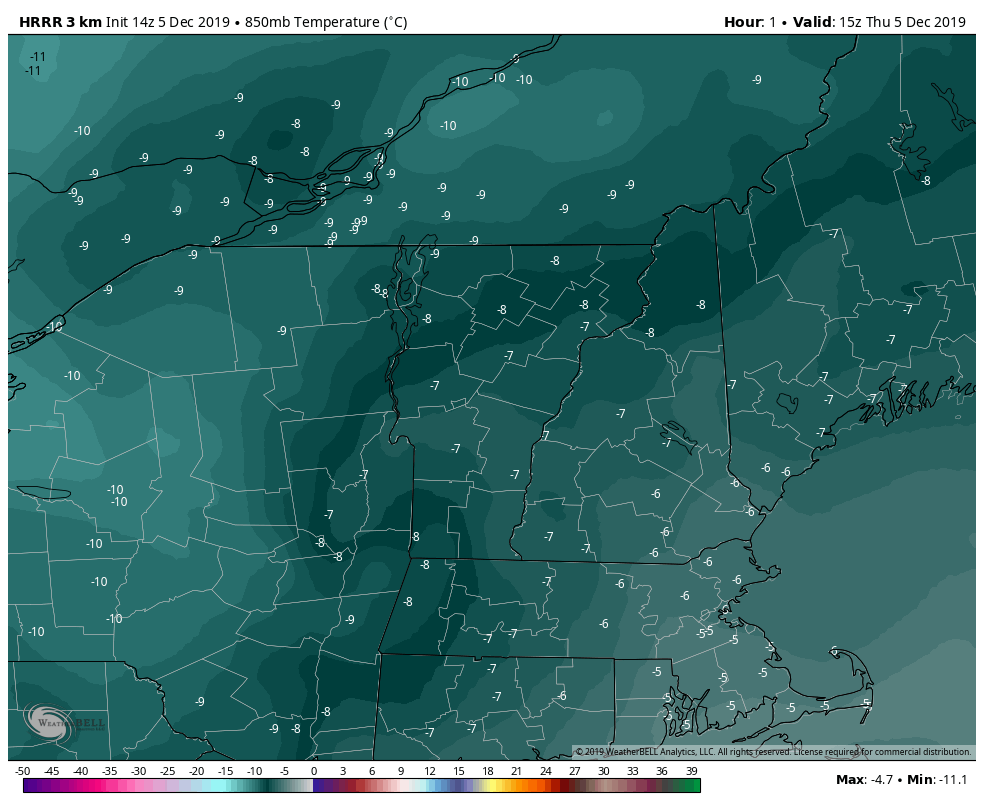Select the Valid 15z Thu 5 Dec 2019 text
The image size is (984, 808).
pyautogui.click(x=880, y=22)
